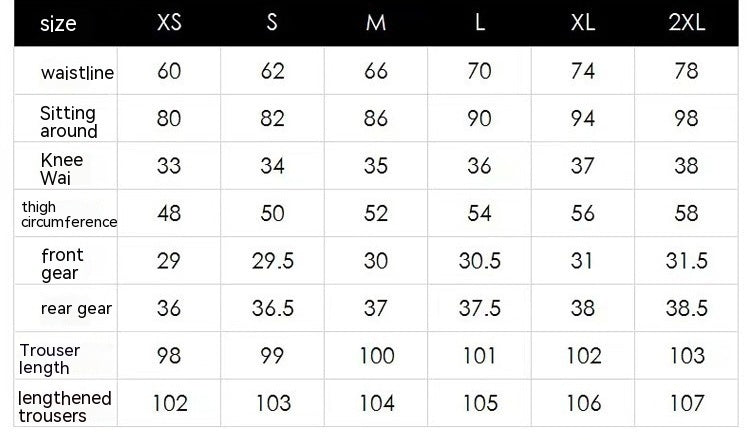Select the 'lengthened trousers' row label

(65, 406)
